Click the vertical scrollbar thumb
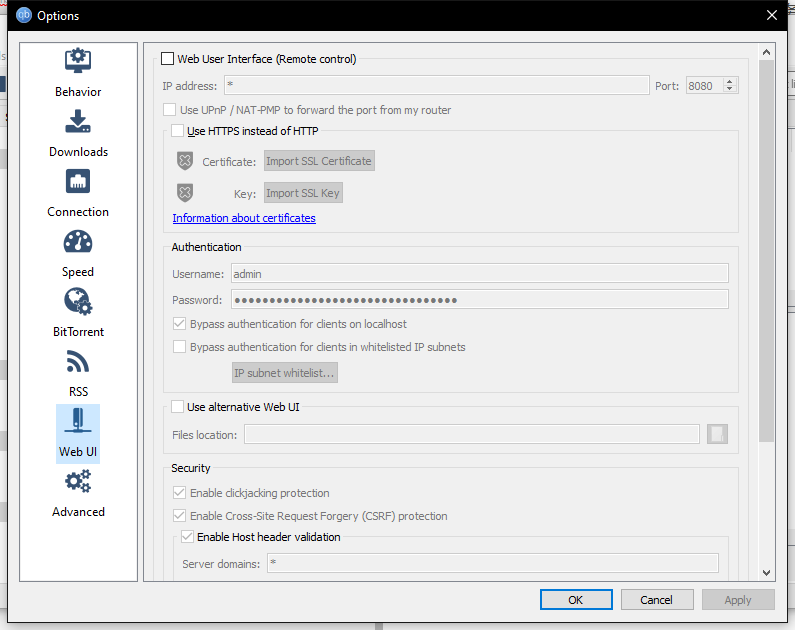Screen dimensions: 795x630 [x=767, y=251]
